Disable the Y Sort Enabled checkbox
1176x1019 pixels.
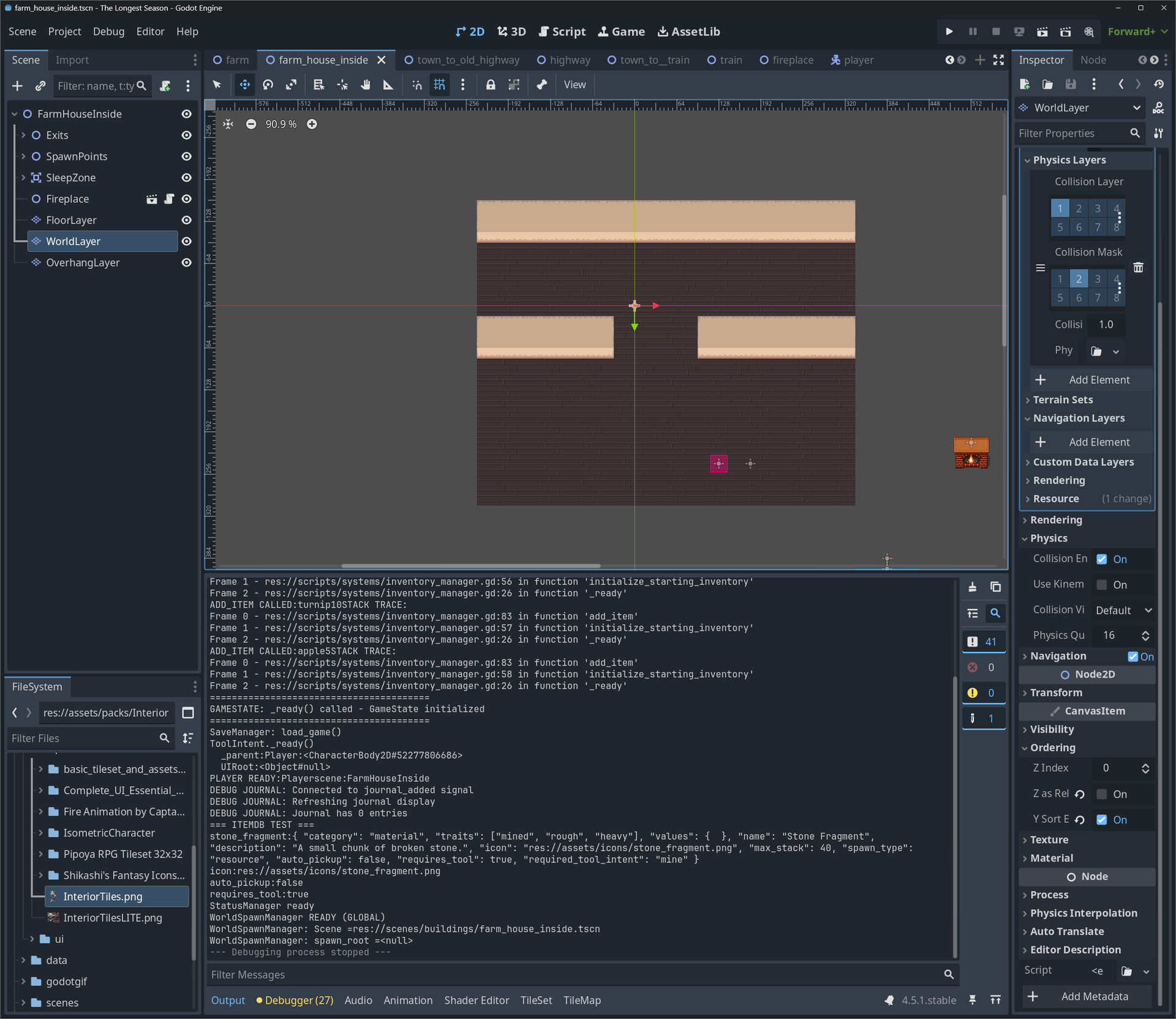click(x=1102, y=820)
